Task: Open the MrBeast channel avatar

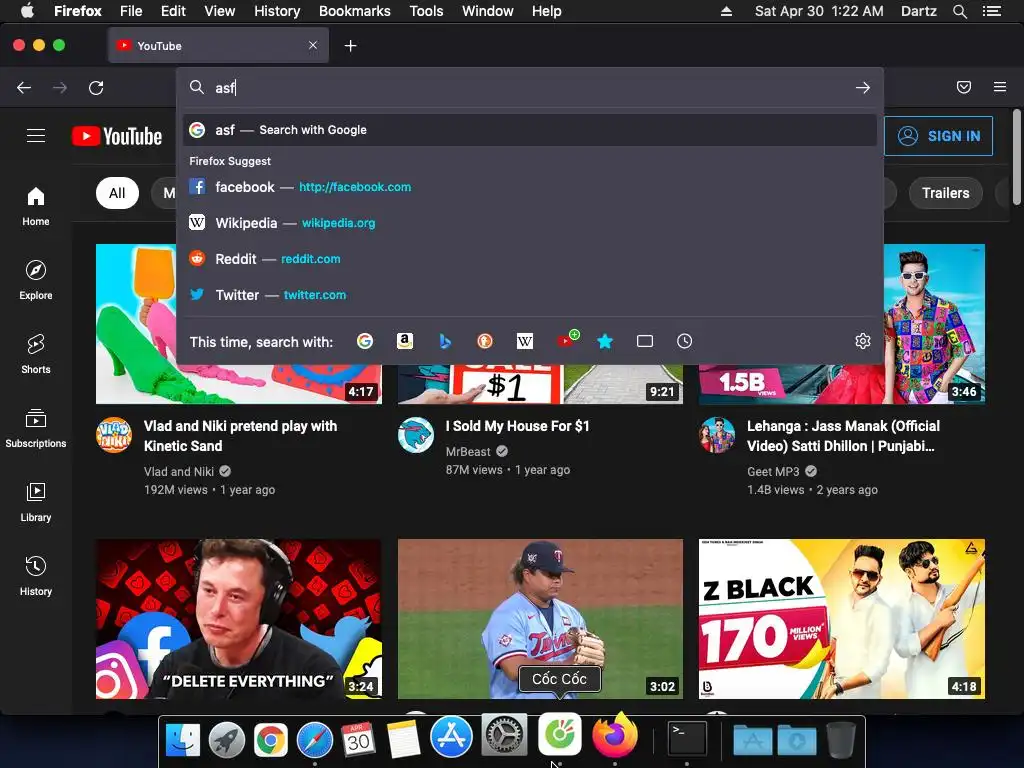Action: pos(416,435)
